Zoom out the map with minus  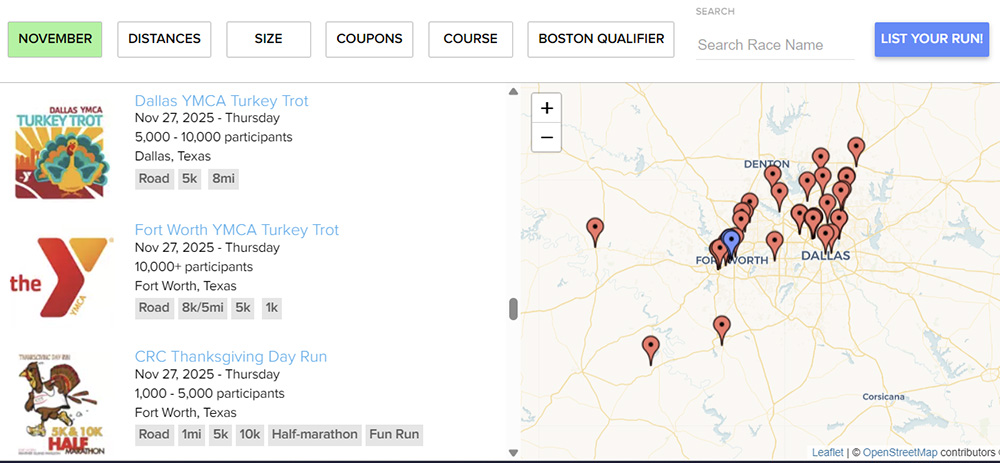click(547, 137)
